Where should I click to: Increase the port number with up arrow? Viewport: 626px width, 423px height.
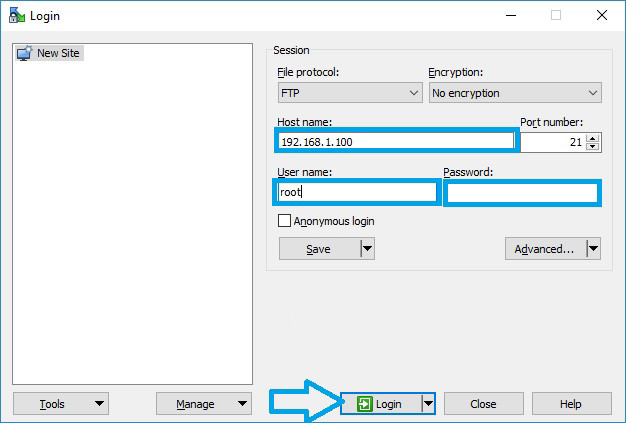point(593,138)
